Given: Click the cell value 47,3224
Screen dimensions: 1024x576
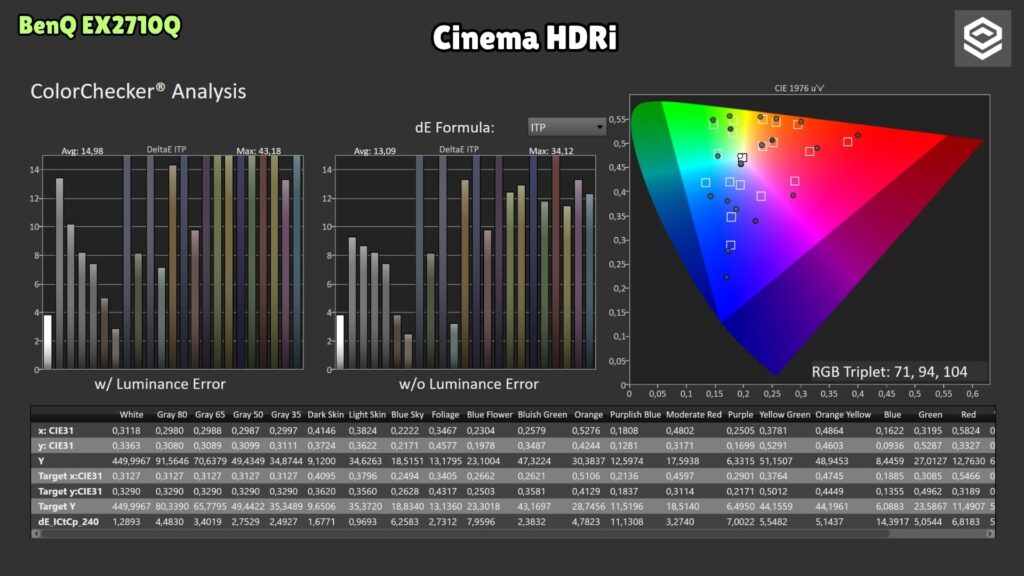Looking at the screenshot, I should coord(534,461).
